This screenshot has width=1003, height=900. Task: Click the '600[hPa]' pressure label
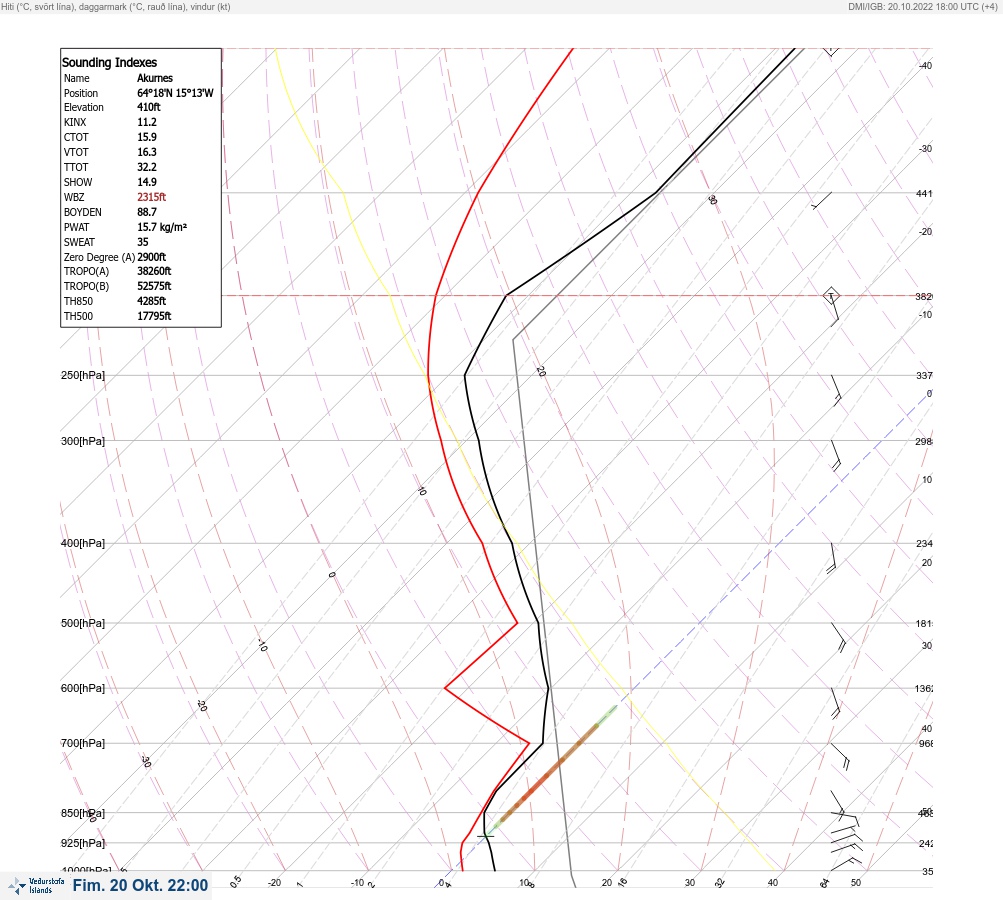(x=83, y=688)
